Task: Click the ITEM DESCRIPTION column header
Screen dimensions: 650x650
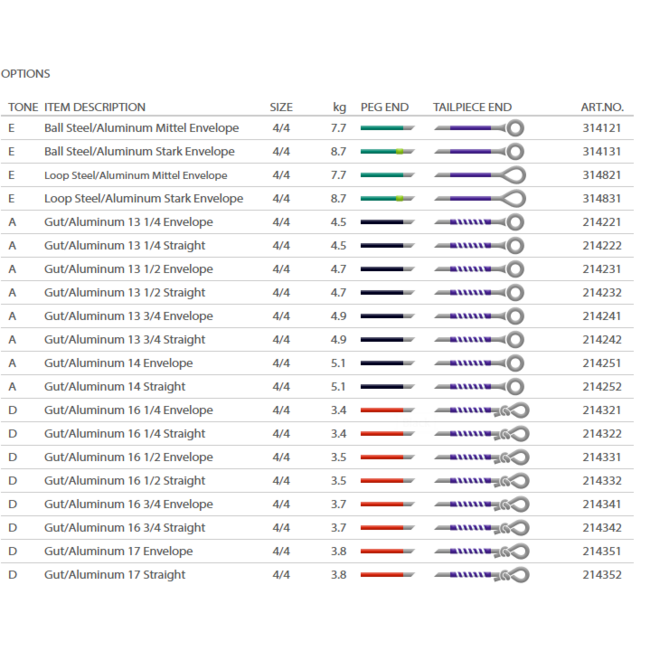Action: tap(95, 107)
